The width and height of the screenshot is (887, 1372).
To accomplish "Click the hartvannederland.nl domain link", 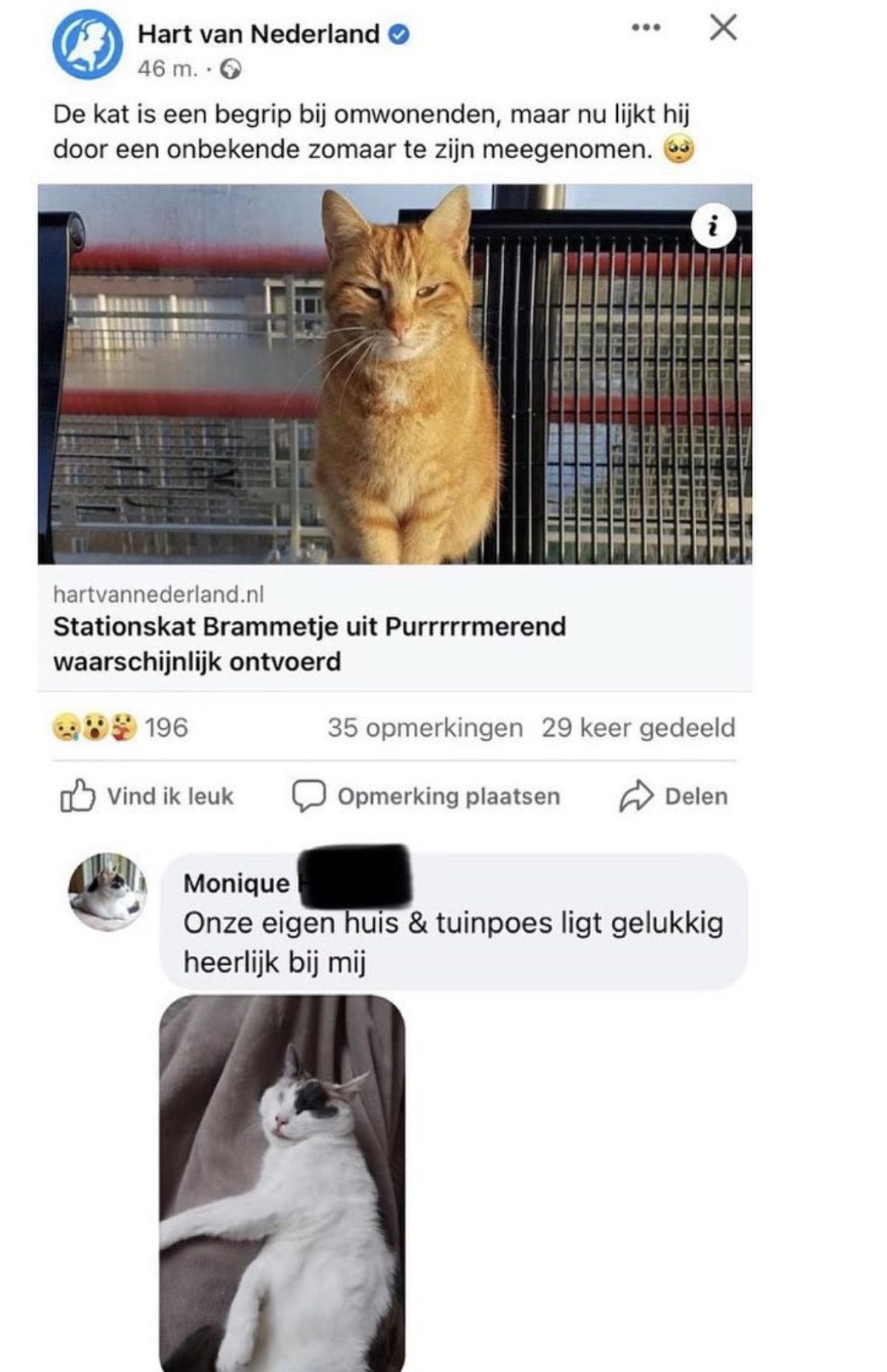I will tap(158, 594).
